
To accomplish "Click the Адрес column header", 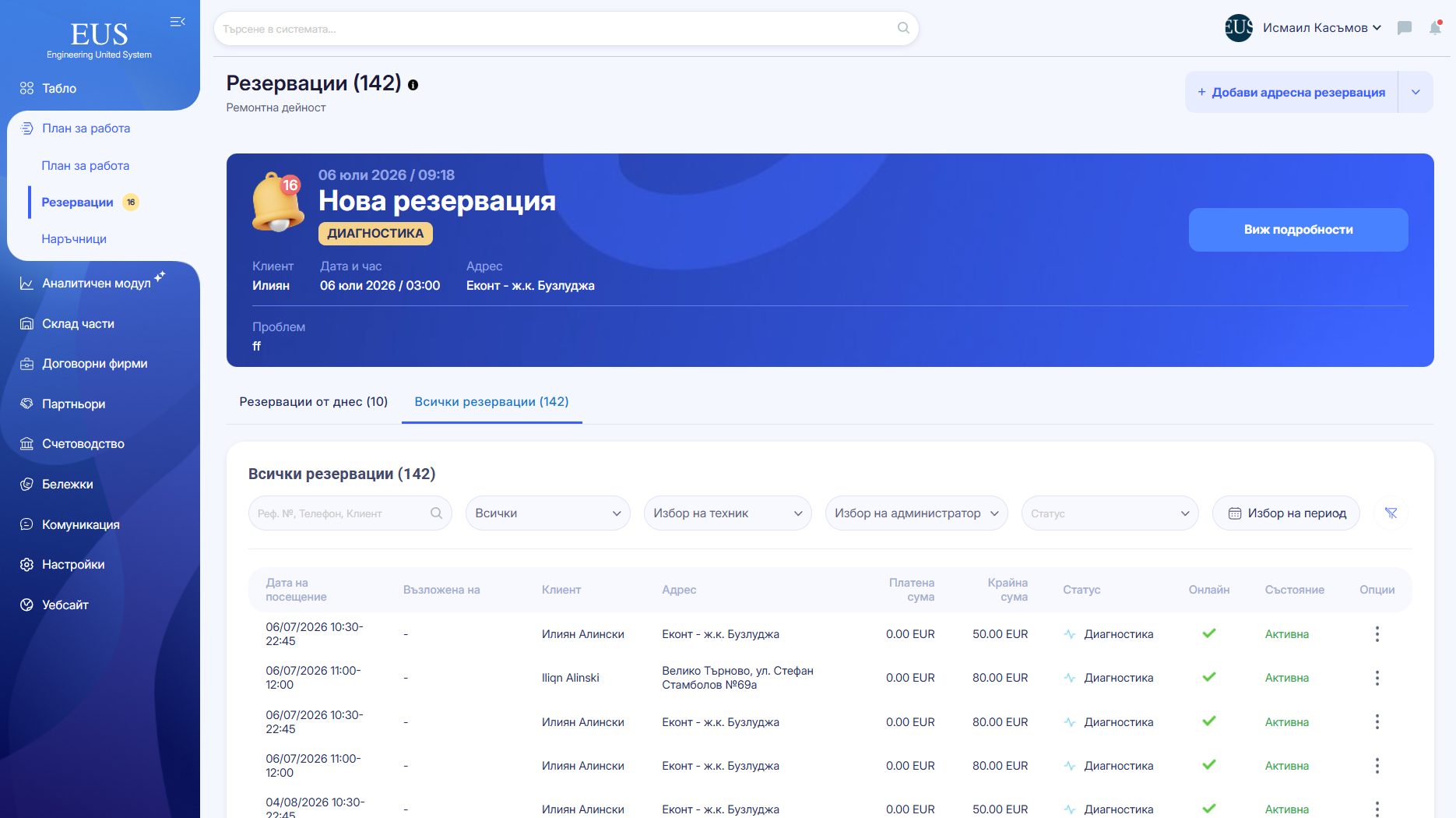I will point(679,590).
